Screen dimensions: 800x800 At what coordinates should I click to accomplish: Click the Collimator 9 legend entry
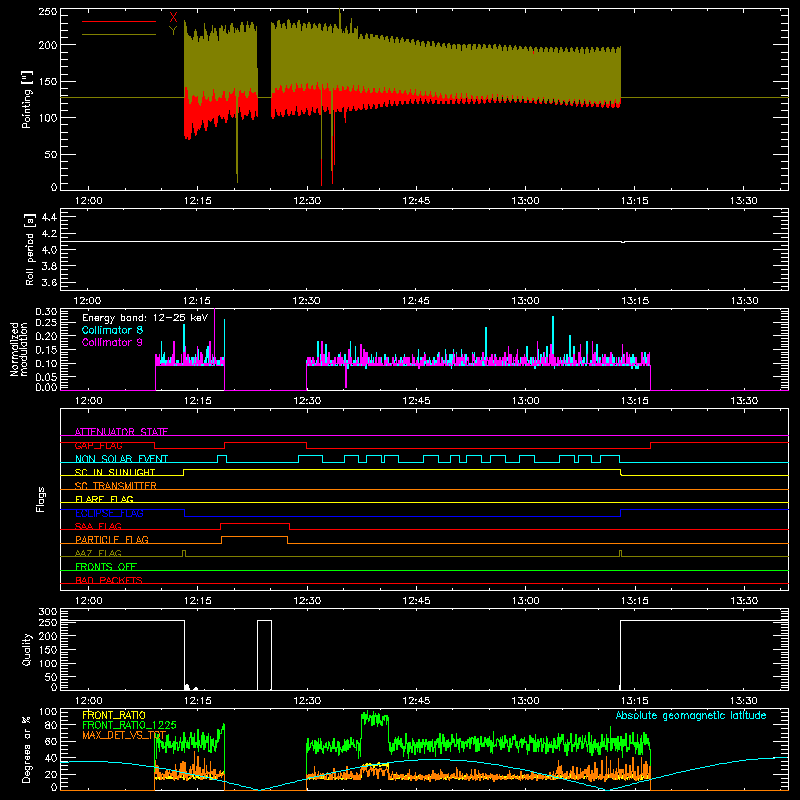click(112, 342)
